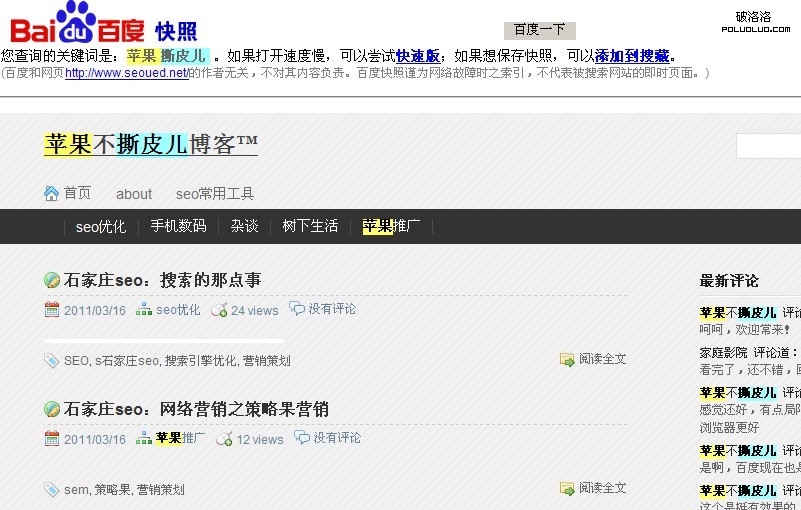Click category tree icon next to seo优化 label
This screenshot has width=801, height=510.
(144, 310)
